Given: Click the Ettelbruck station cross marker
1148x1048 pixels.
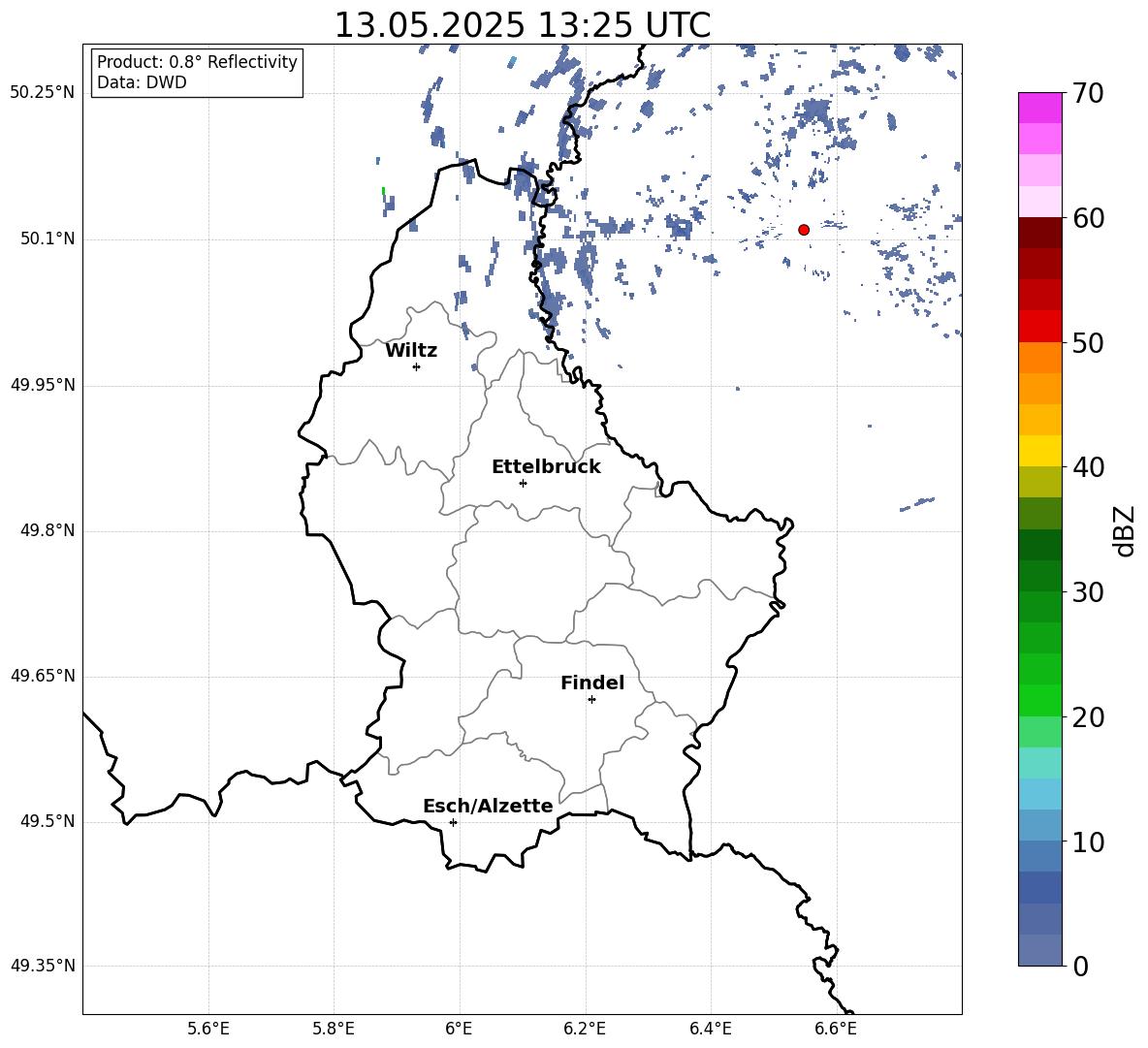Looking at the screenshot, I should [523, 483].
